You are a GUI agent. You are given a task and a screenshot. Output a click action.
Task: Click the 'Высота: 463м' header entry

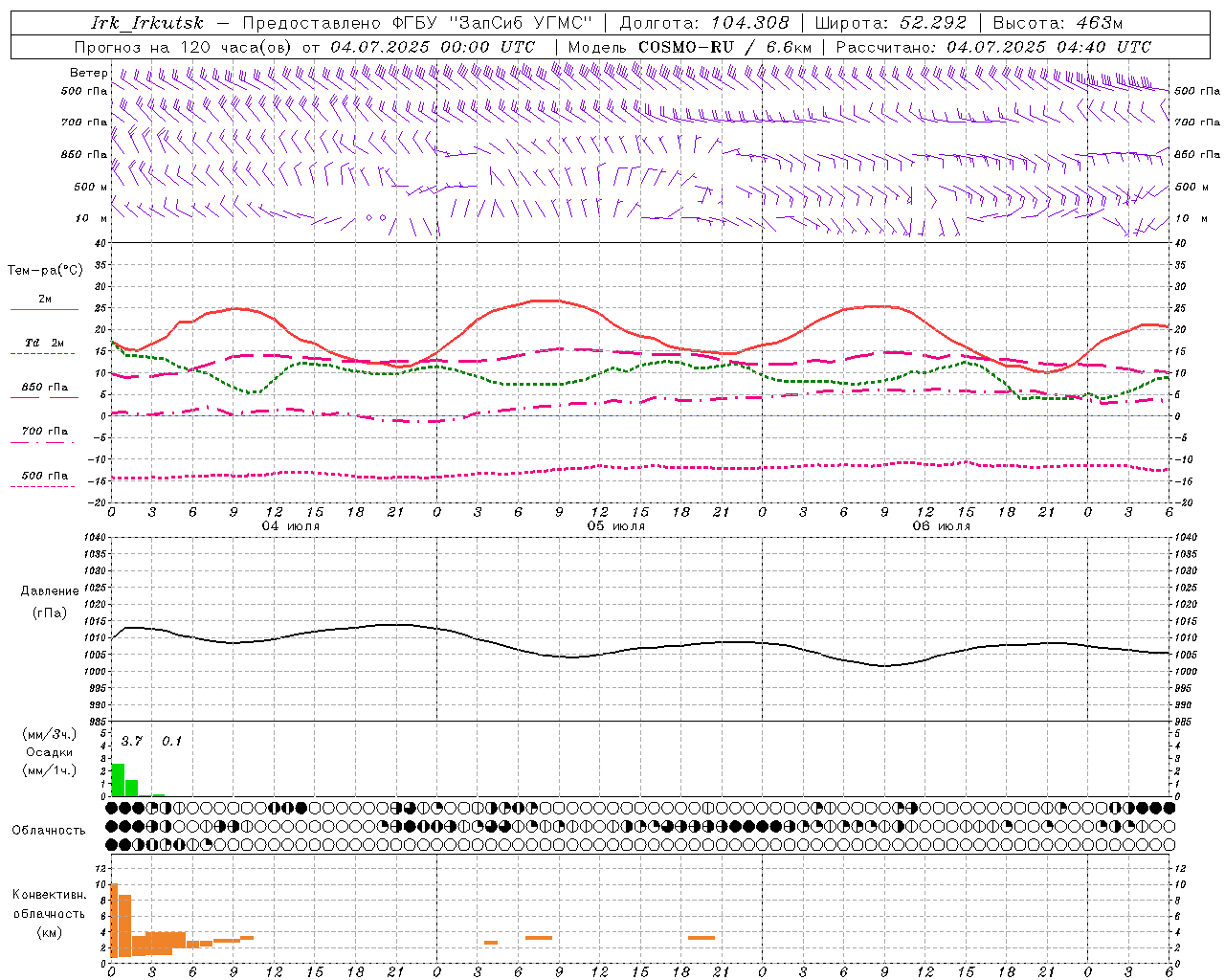click(x=1058, y=23)
